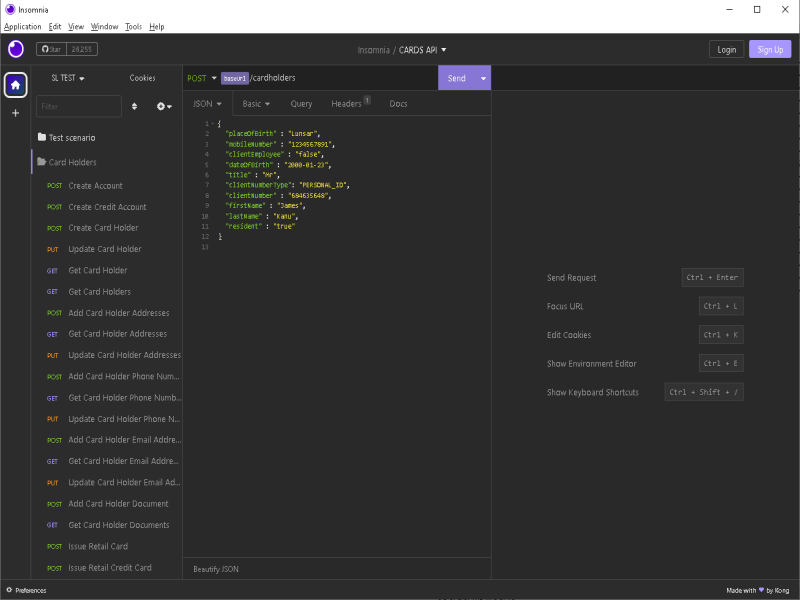This screenshot has height=600, width=800.
Task: Switch to the Headers tab
Action: (x=351, y=104)
